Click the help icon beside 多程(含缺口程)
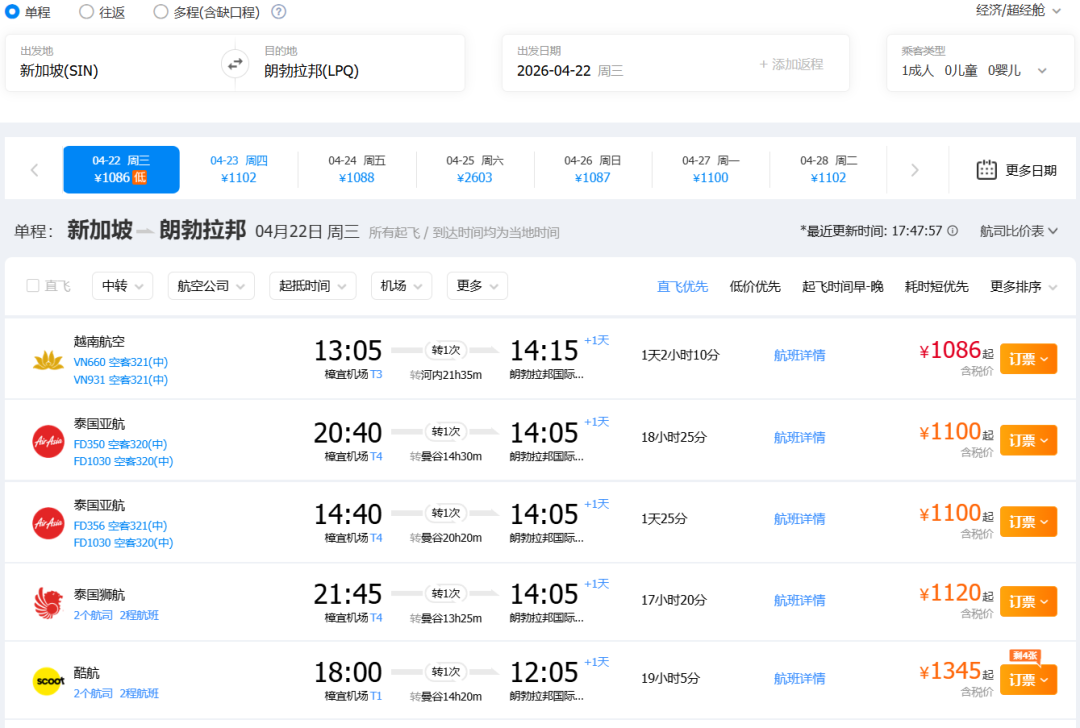Image resolution: width=1080 pixels, height=728 pixels. (x=279, y=12)
